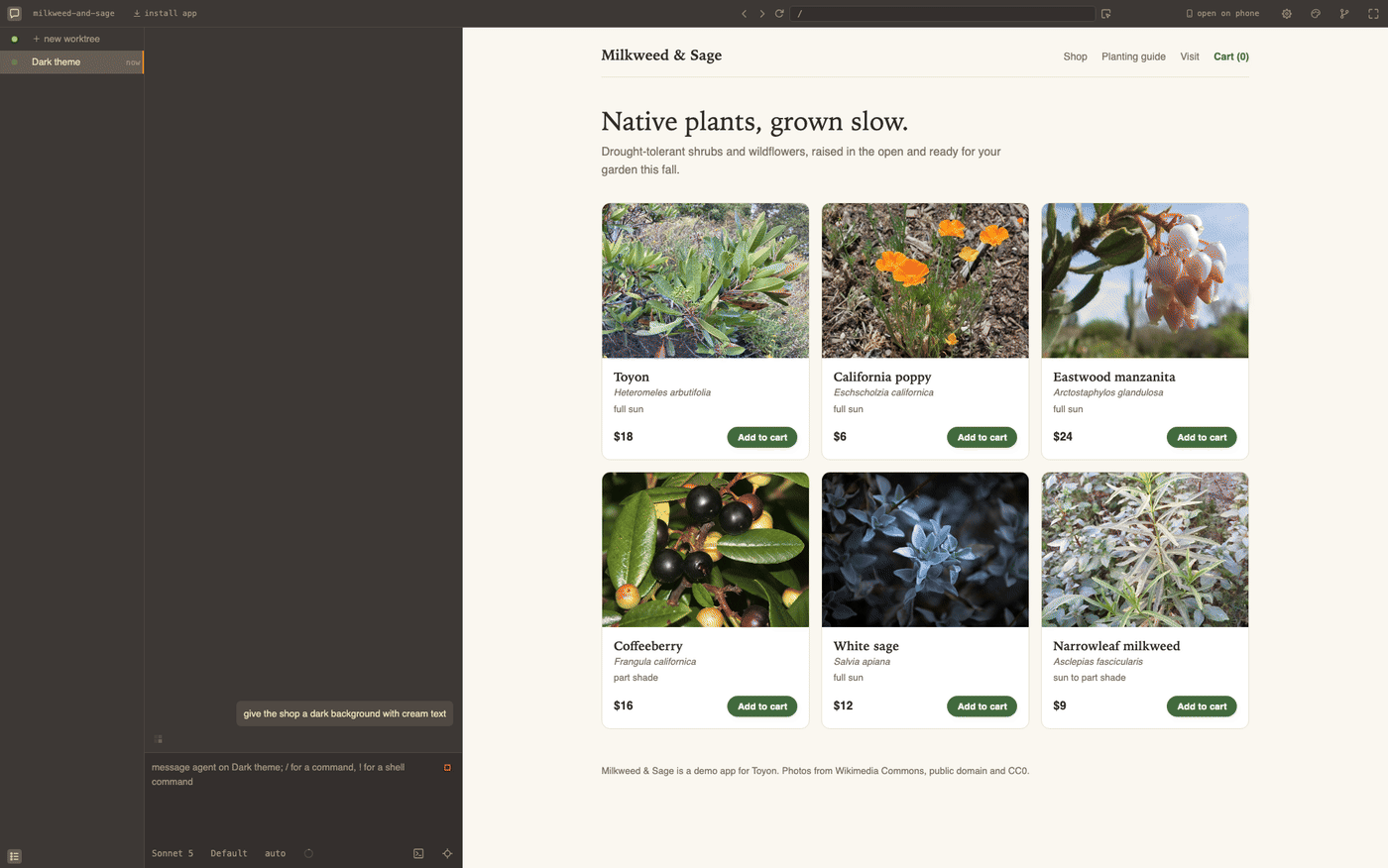
Task: Add Toyon to cart
Action: pyautogui.click(x=762, y=437)
